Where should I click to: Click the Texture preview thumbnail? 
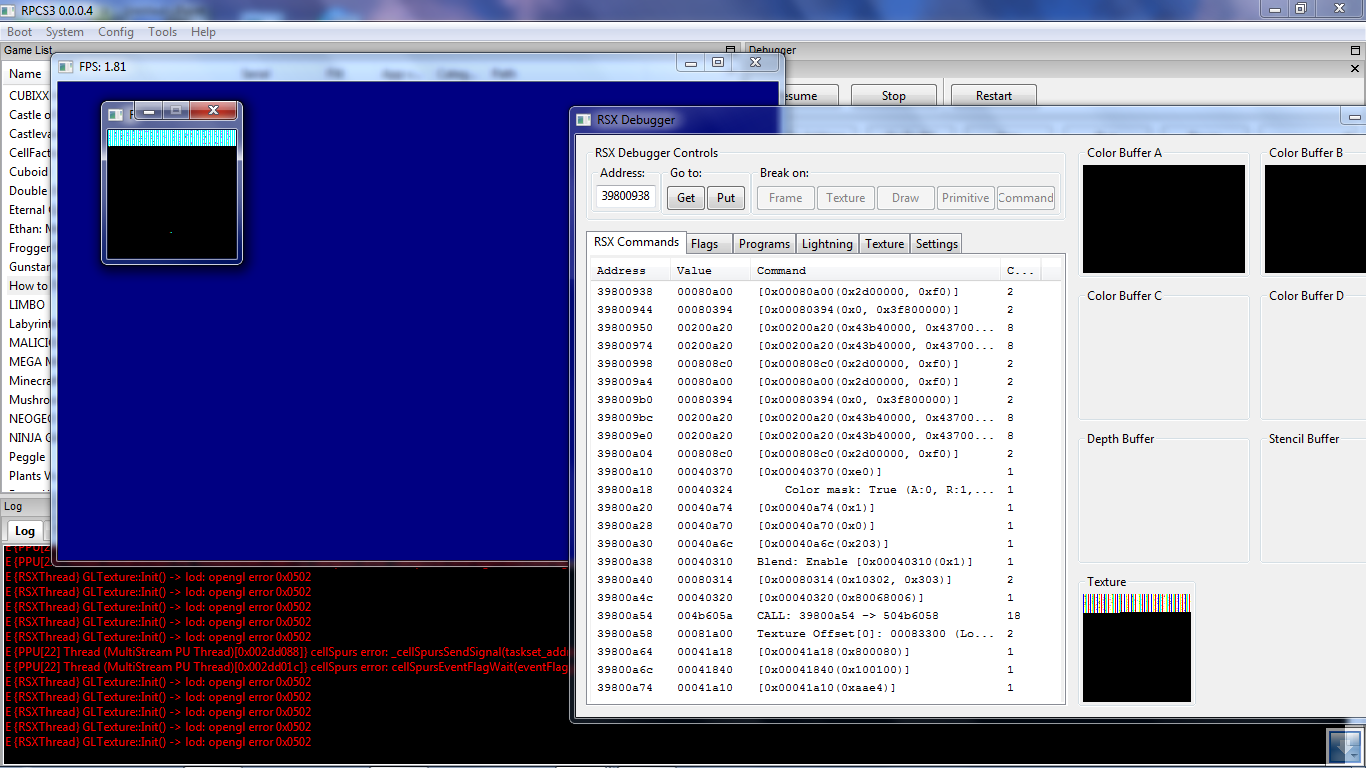click(x=1137, y=648)
